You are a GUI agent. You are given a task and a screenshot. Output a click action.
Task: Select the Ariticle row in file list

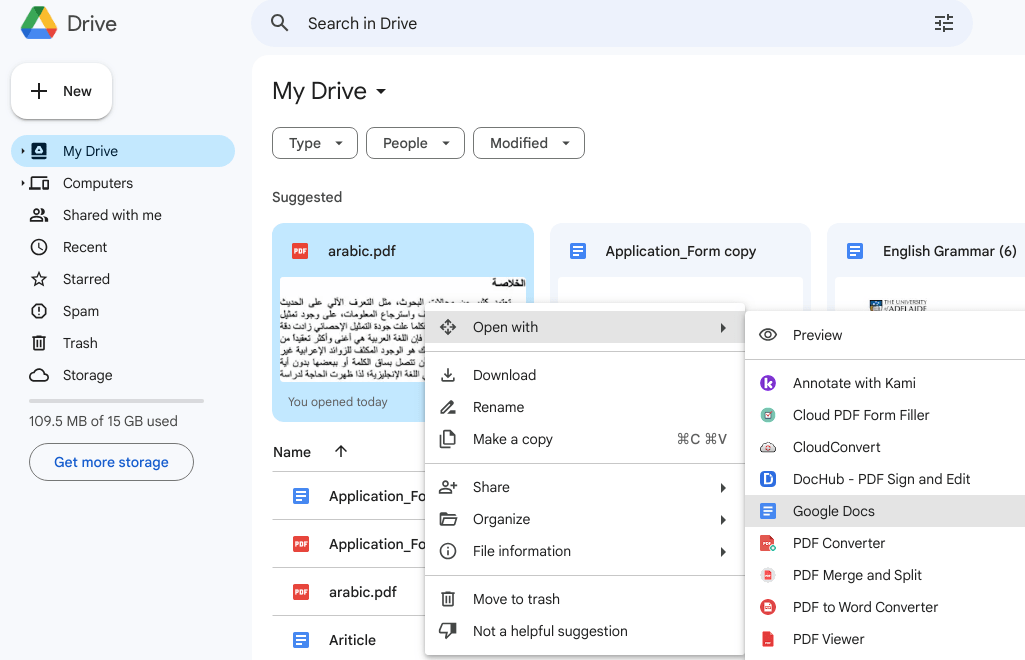click(348, 640)
